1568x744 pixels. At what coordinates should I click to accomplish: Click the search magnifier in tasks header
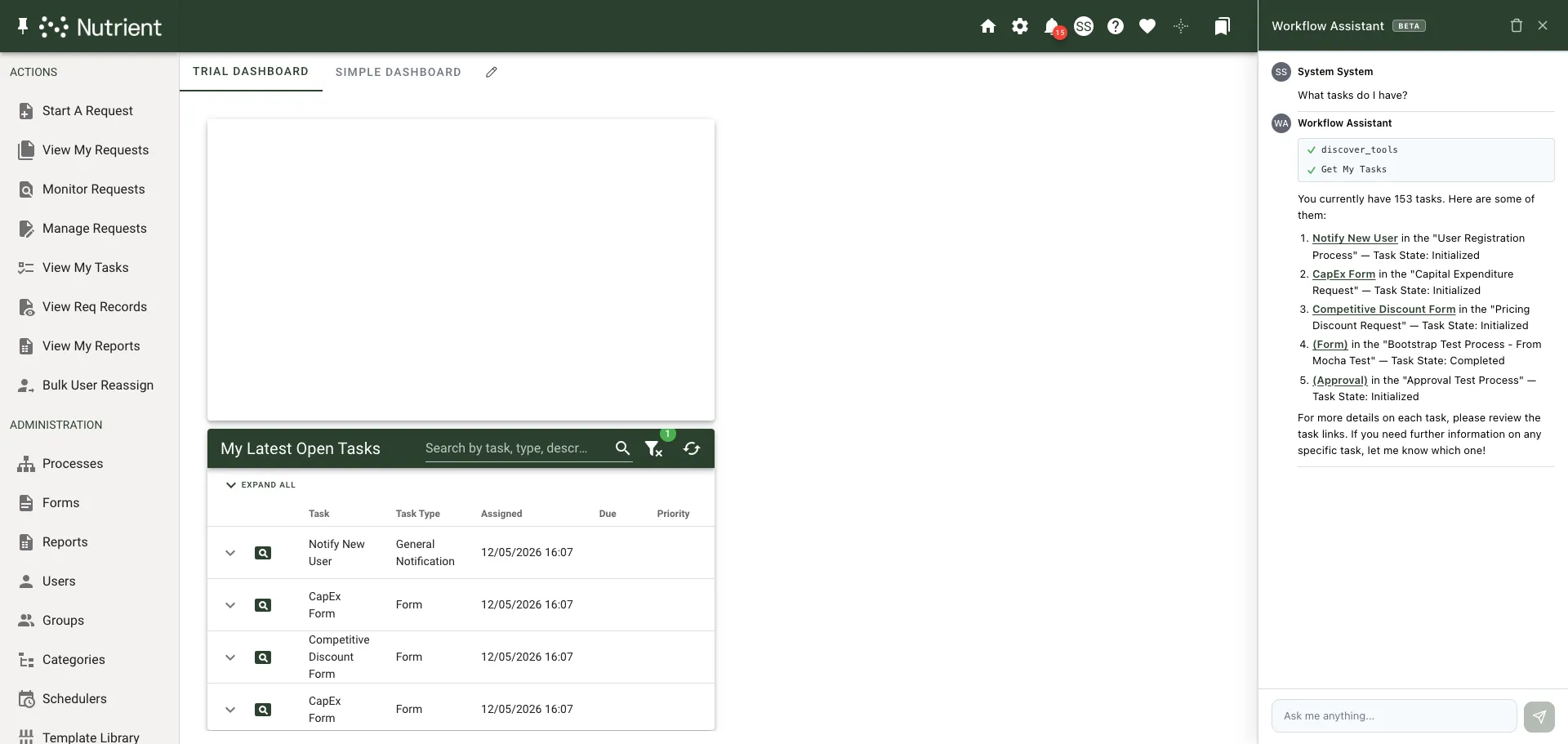pyautogui.click(x=622, y=448)
